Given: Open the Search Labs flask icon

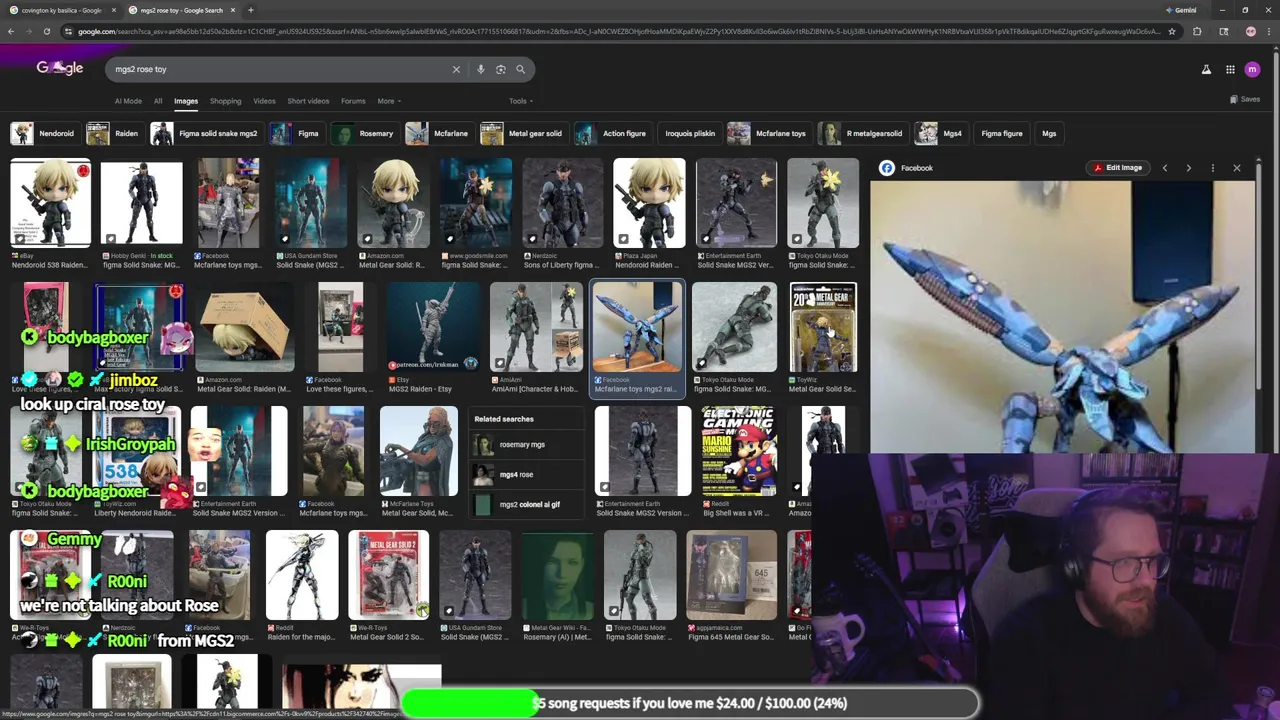Looking at the screenshot, I should (1206, 69).
